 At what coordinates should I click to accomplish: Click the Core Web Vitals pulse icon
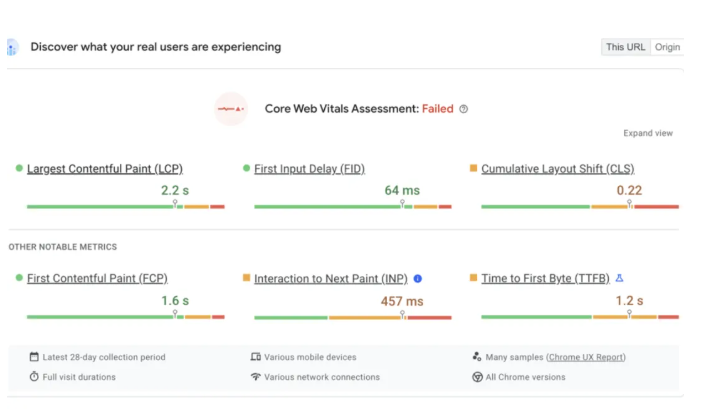[231, 108]
